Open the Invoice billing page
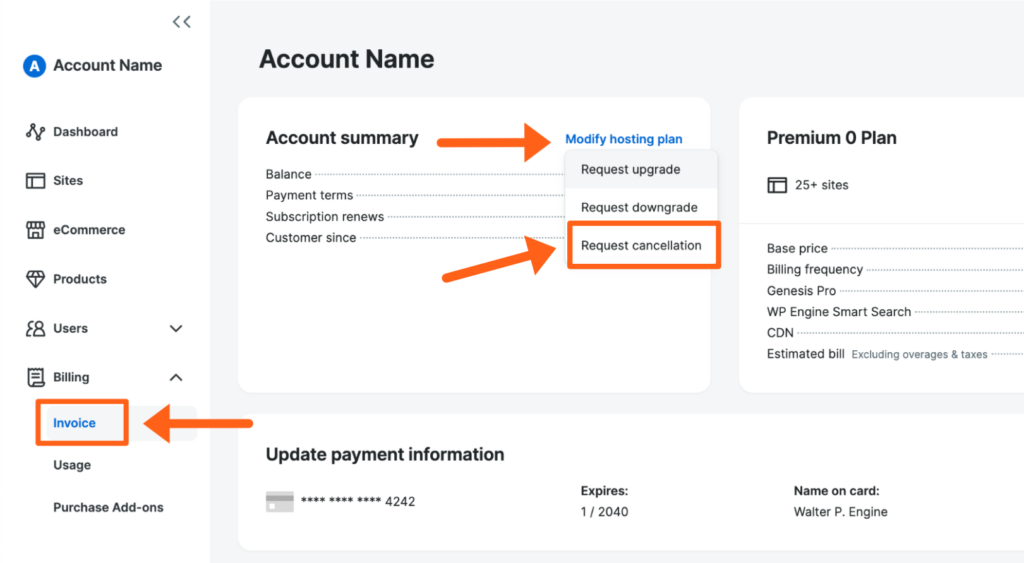 pos(75,423)
